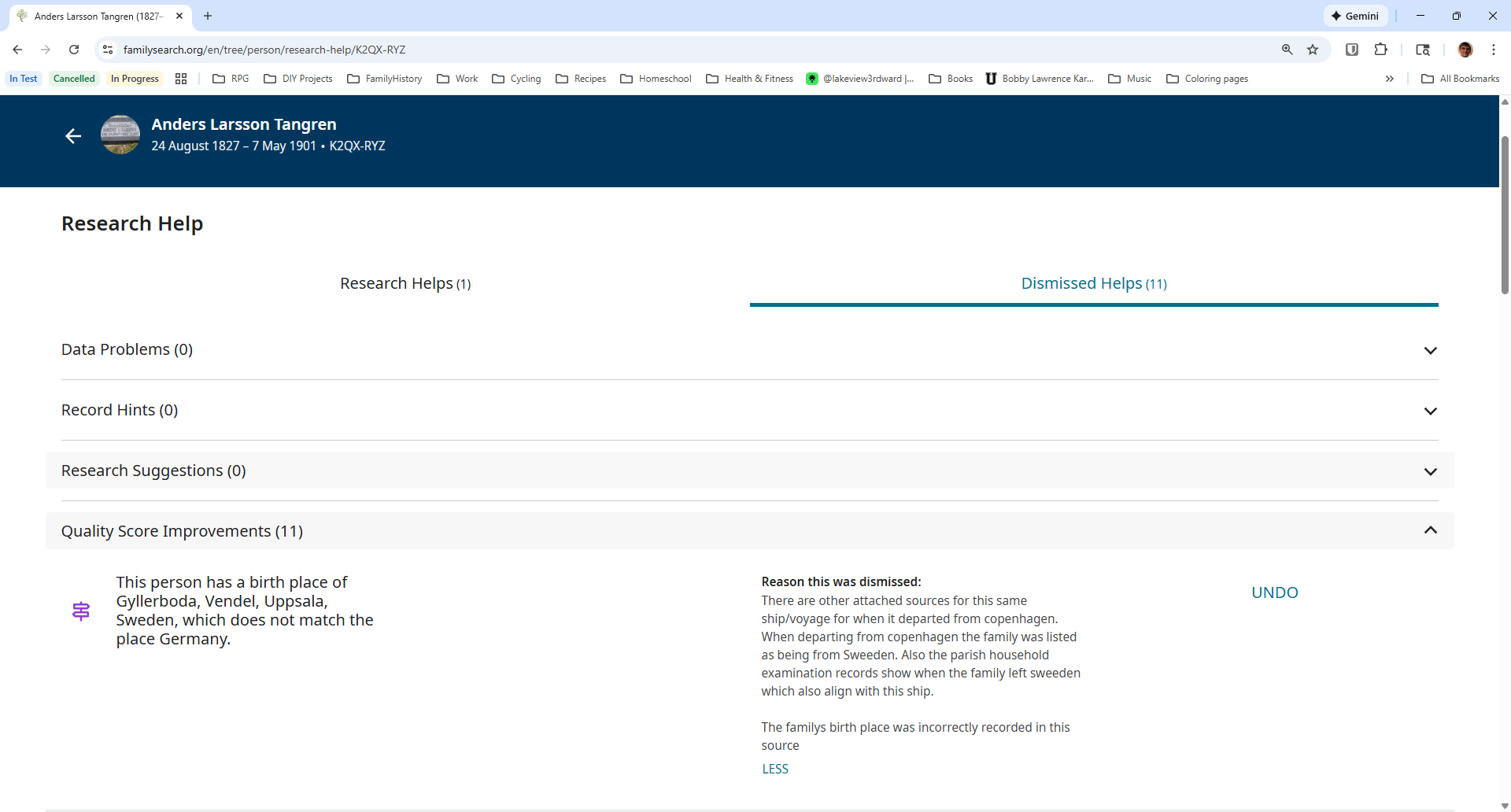Image resolution: width=1511 pixels, height=812 pixels.
Task: Open the tab groups grid icon in bookmarks bar
Action: [x=181, y=79]
